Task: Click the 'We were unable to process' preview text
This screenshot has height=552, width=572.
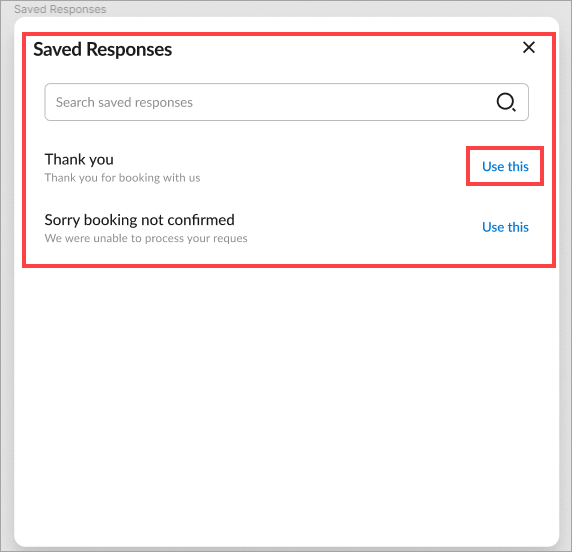Action: tap(146, 238)
